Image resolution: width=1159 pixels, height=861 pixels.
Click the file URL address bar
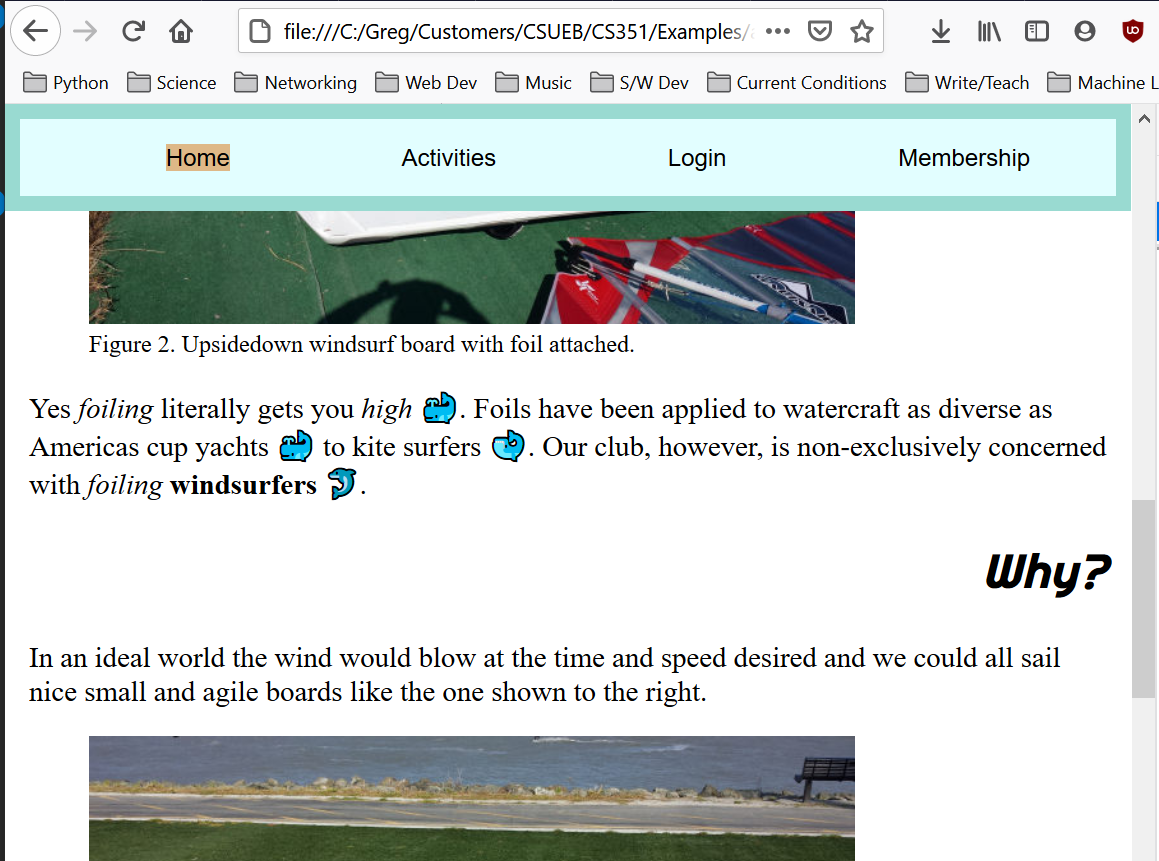(x=510, y=31)
